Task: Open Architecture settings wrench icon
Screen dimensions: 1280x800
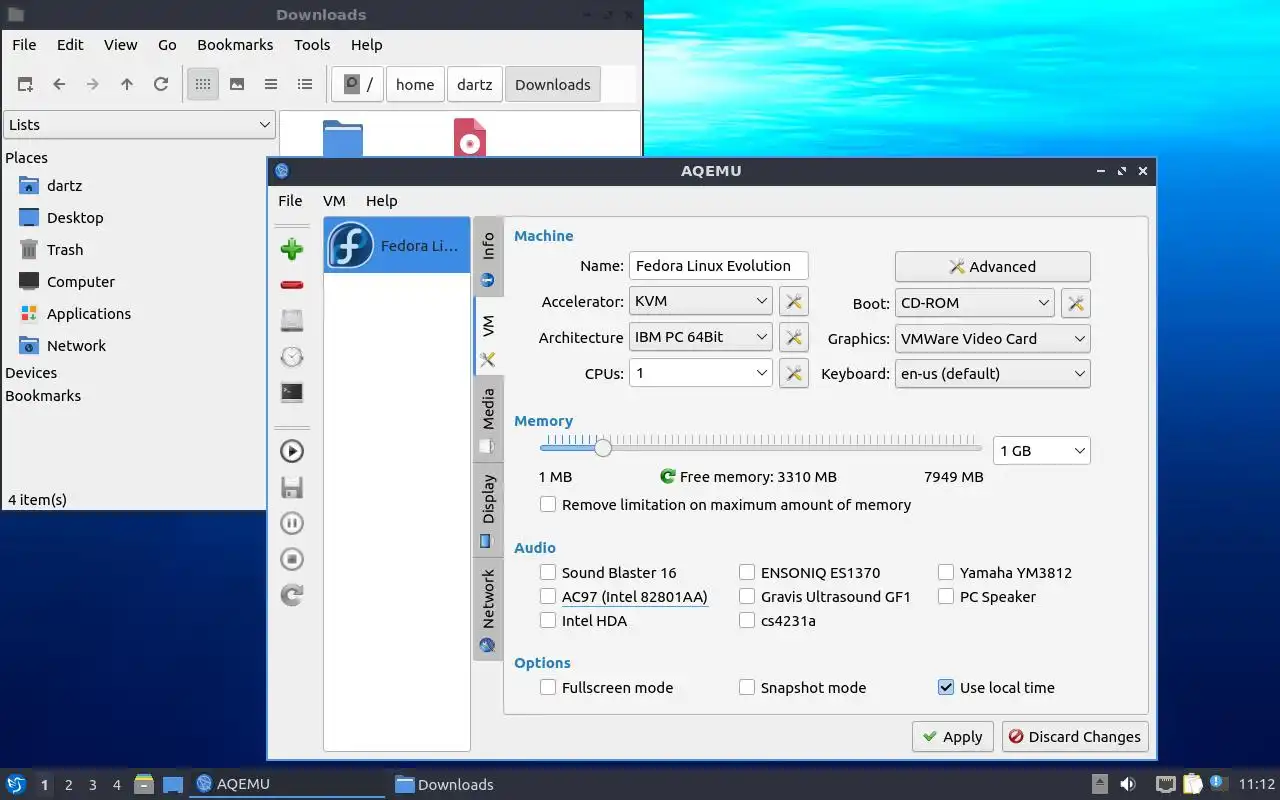Action: click(794, 337)
